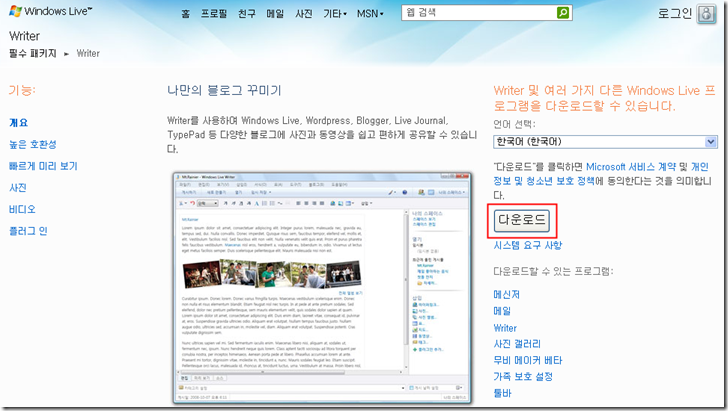
Task: Click the 사진 갤러리 program link
Action: point(517,344)
